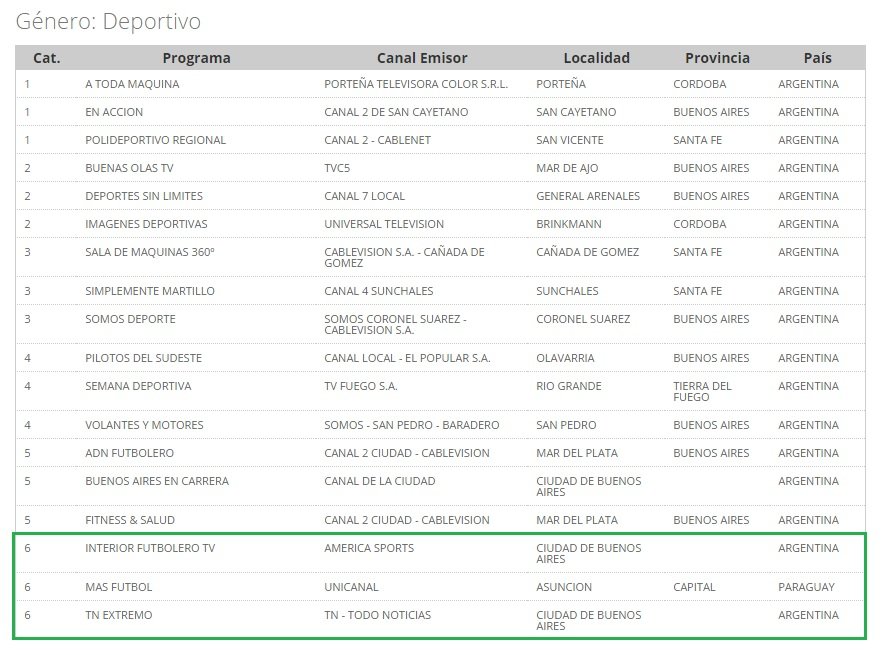Click the PARAGUAY country cell
The width and height of the screenshot is (882, 655).
tap(807, 587)
